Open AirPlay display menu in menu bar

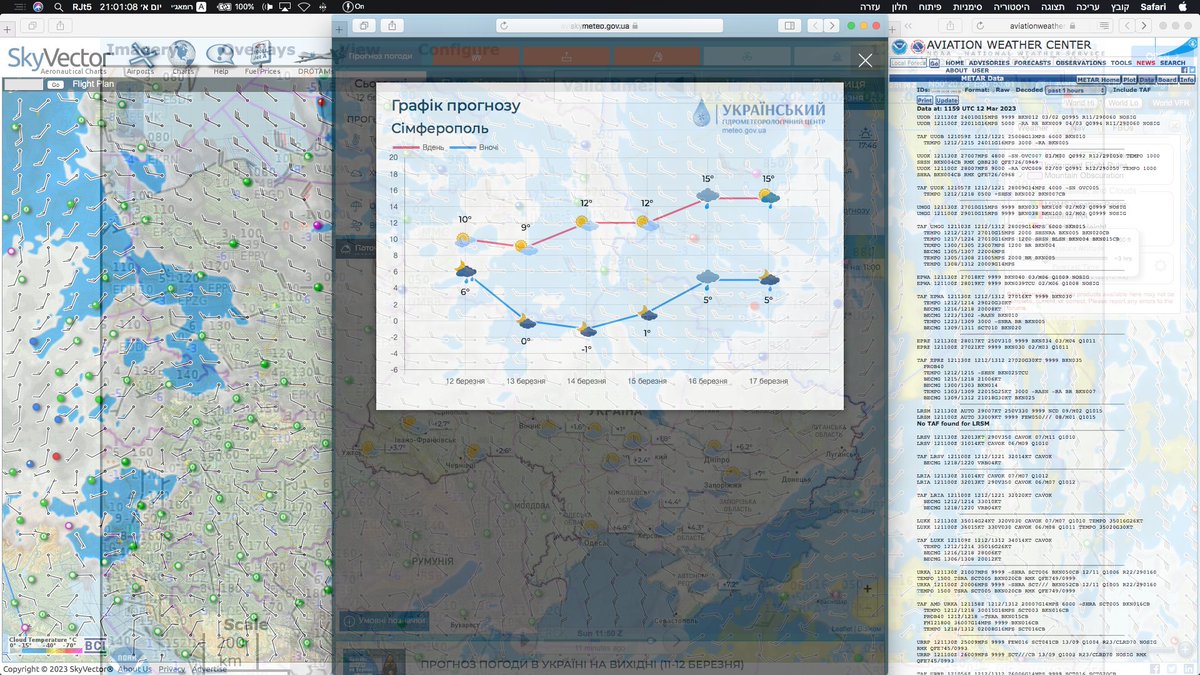coord(284,7)
